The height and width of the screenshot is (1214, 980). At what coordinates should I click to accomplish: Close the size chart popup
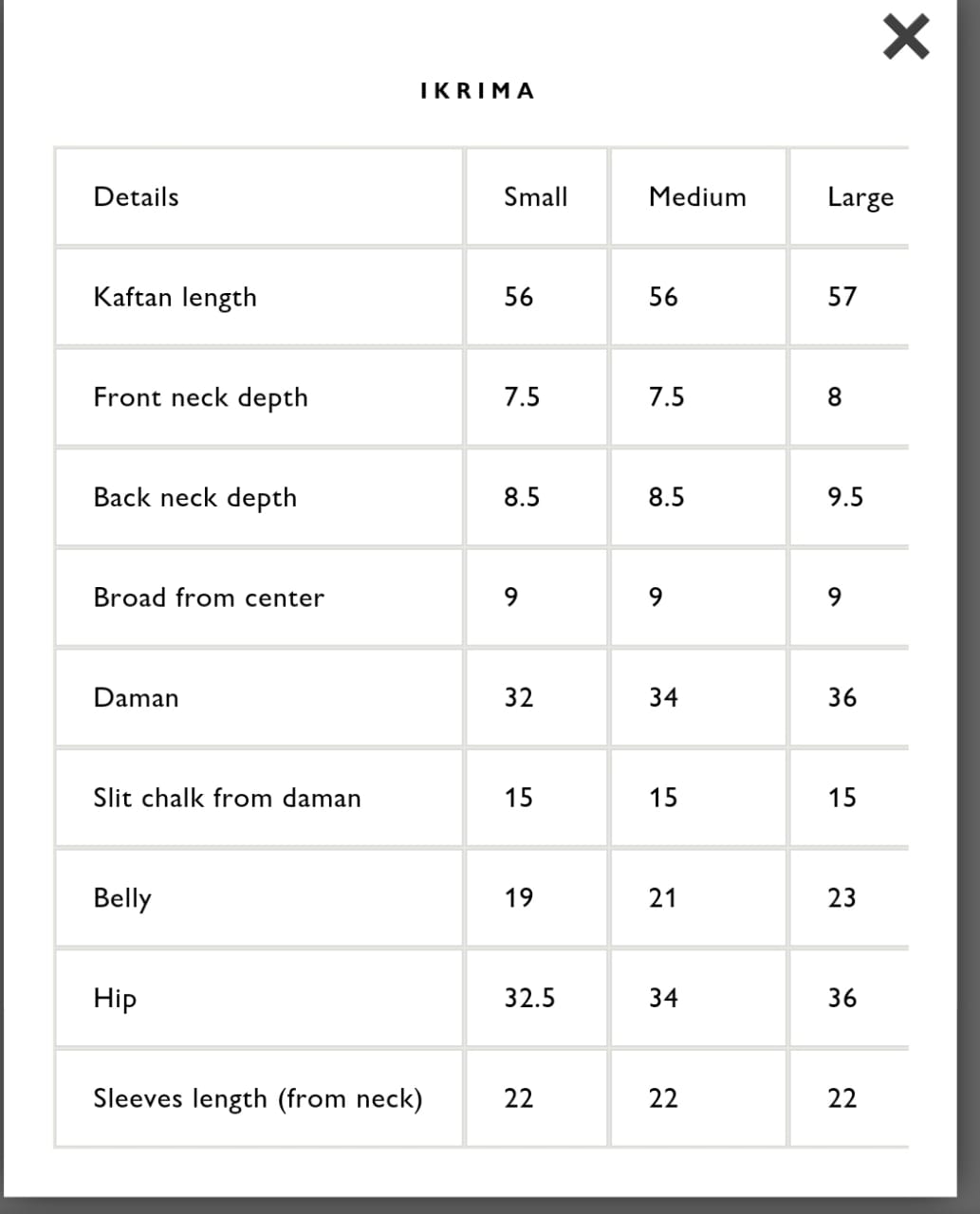[x=905, y=38]
